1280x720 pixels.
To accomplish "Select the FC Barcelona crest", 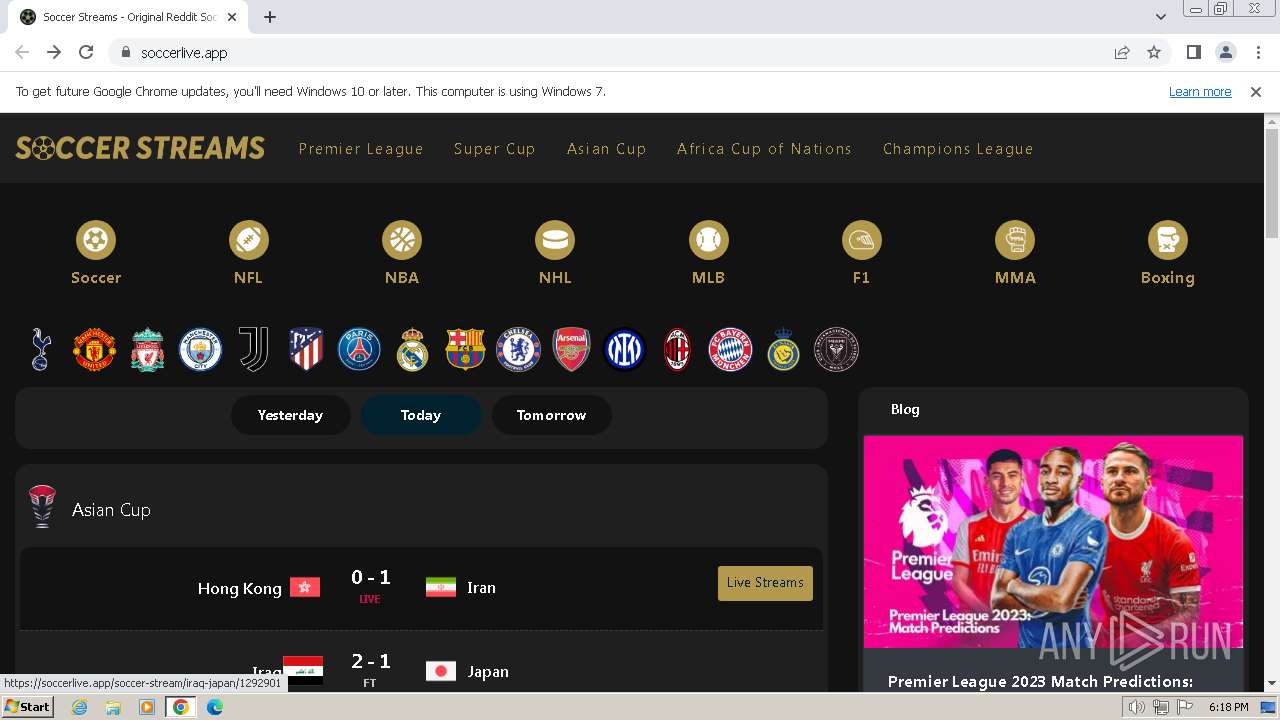I will pyautogui.click(x=465, y=350).
